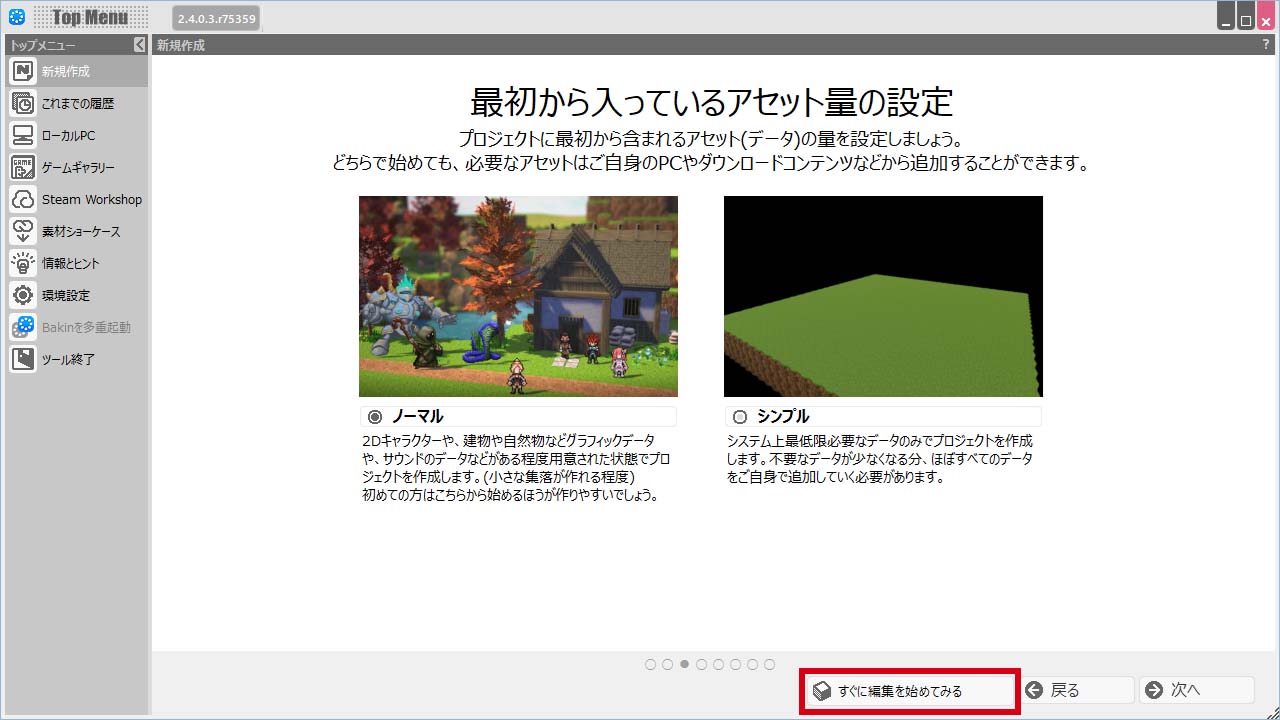The image size is (1280, 720).
Task: Select the シンプル radio button
Action: [740, 417]
